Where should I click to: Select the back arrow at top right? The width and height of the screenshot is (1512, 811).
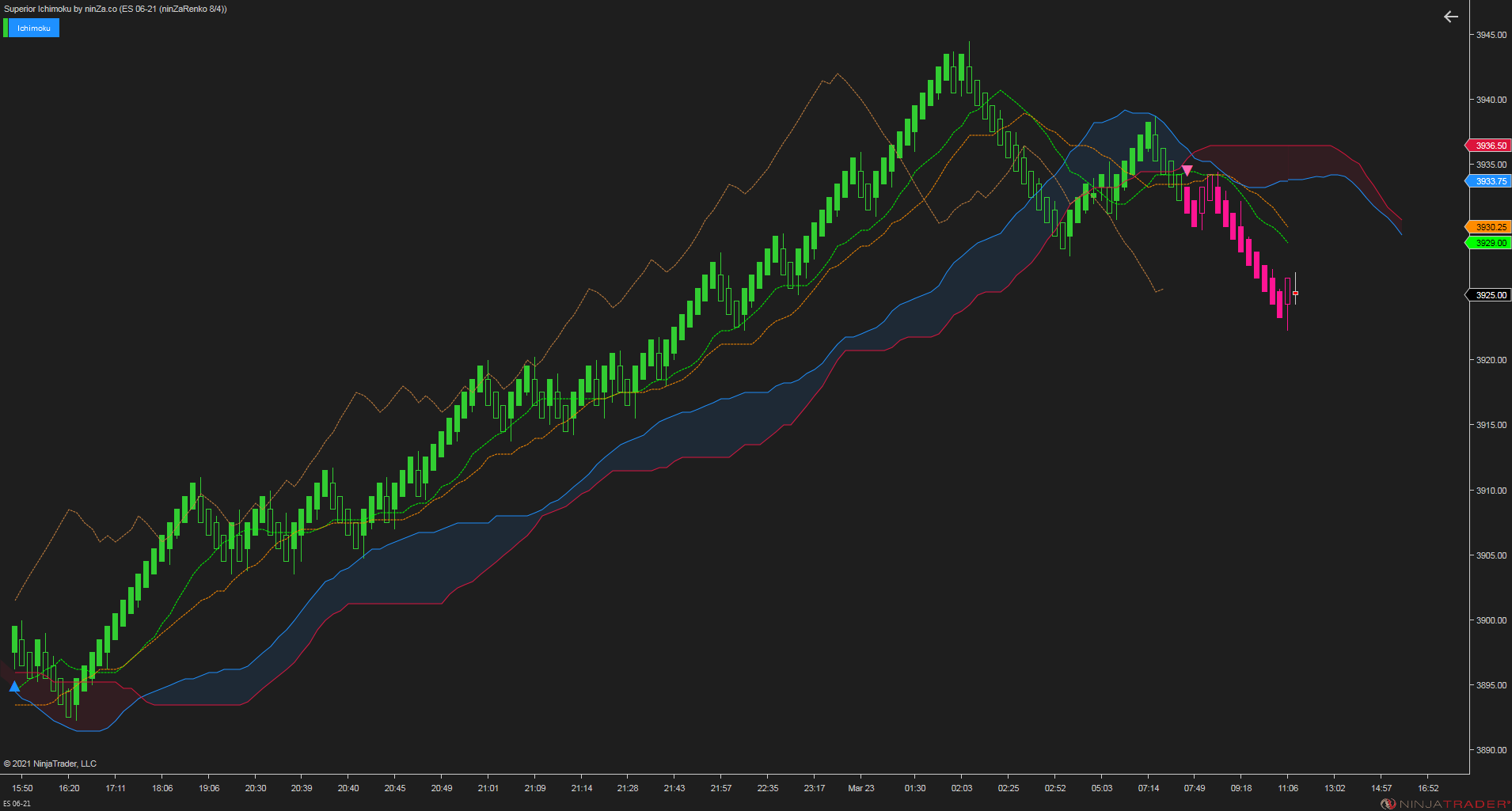tap(1450, 16)
